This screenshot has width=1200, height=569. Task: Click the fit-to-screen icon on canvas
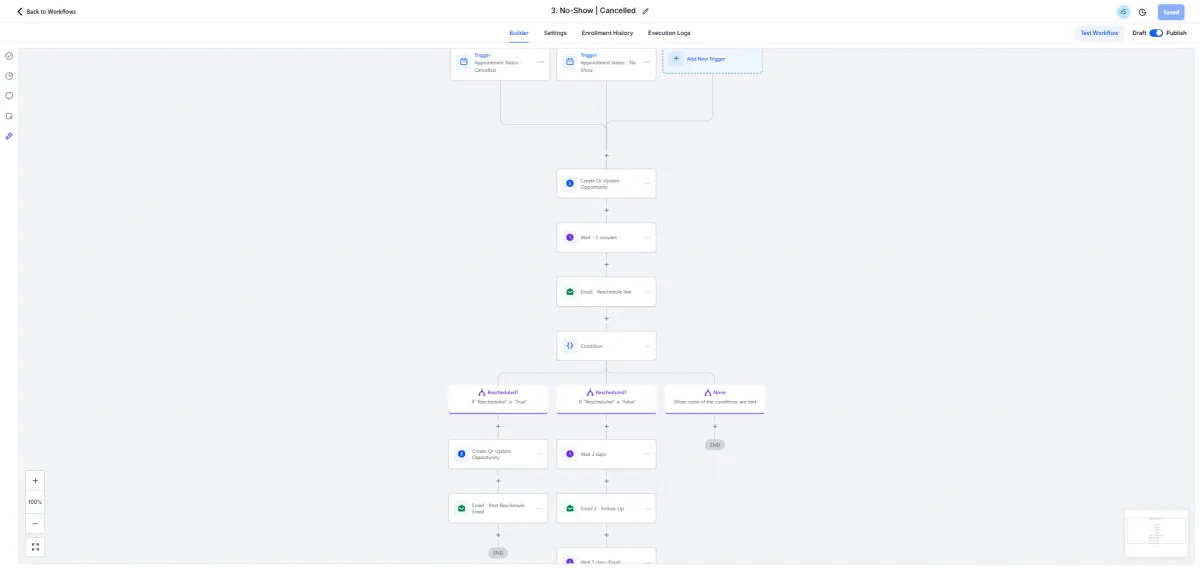(35, 547)
